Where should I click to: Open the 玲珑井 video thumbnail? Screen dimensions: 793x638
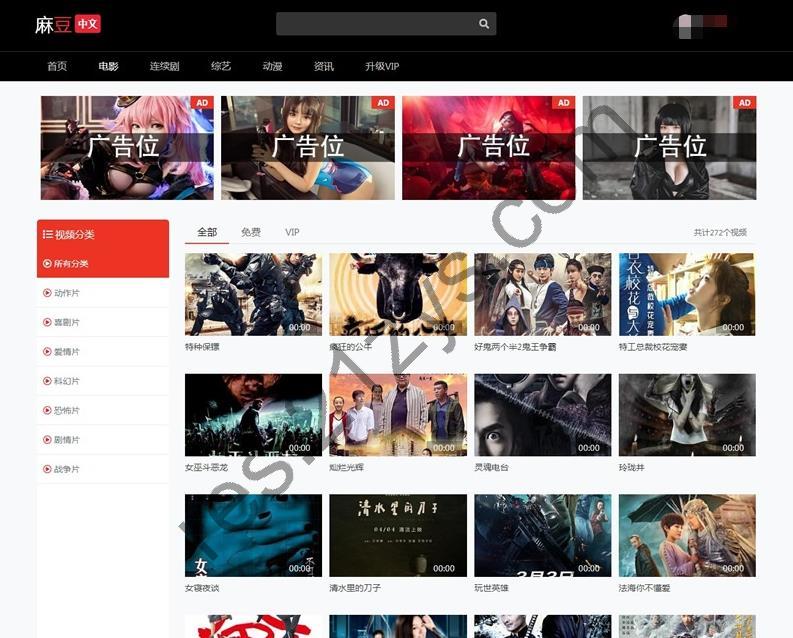click(x=687, y=415)
